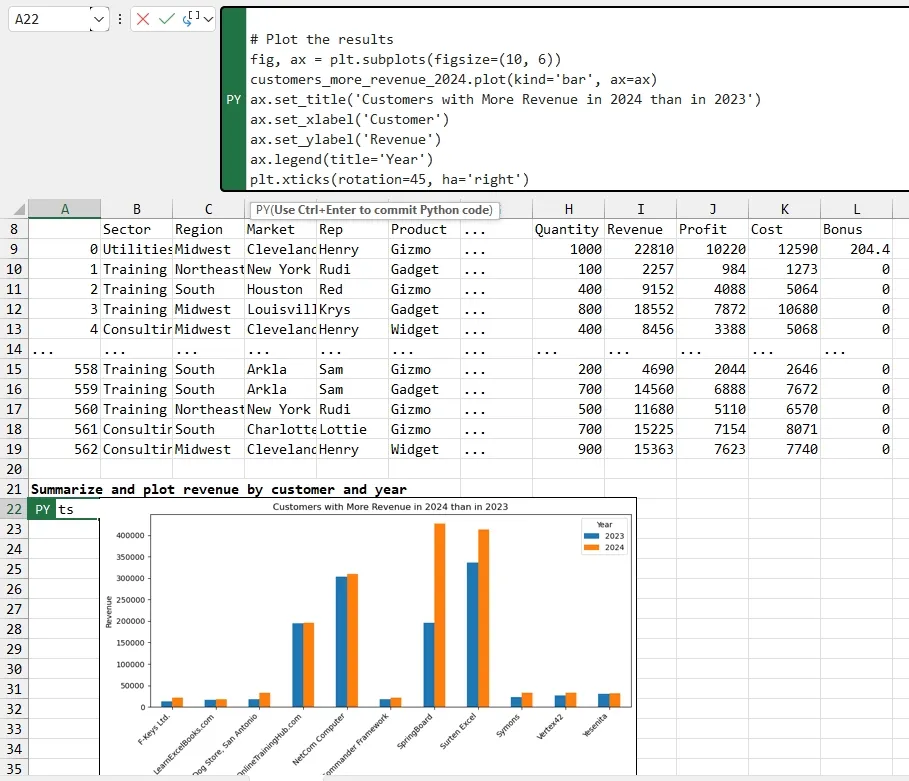Expand the Name Box dropdown arrow

coord(99,19)
